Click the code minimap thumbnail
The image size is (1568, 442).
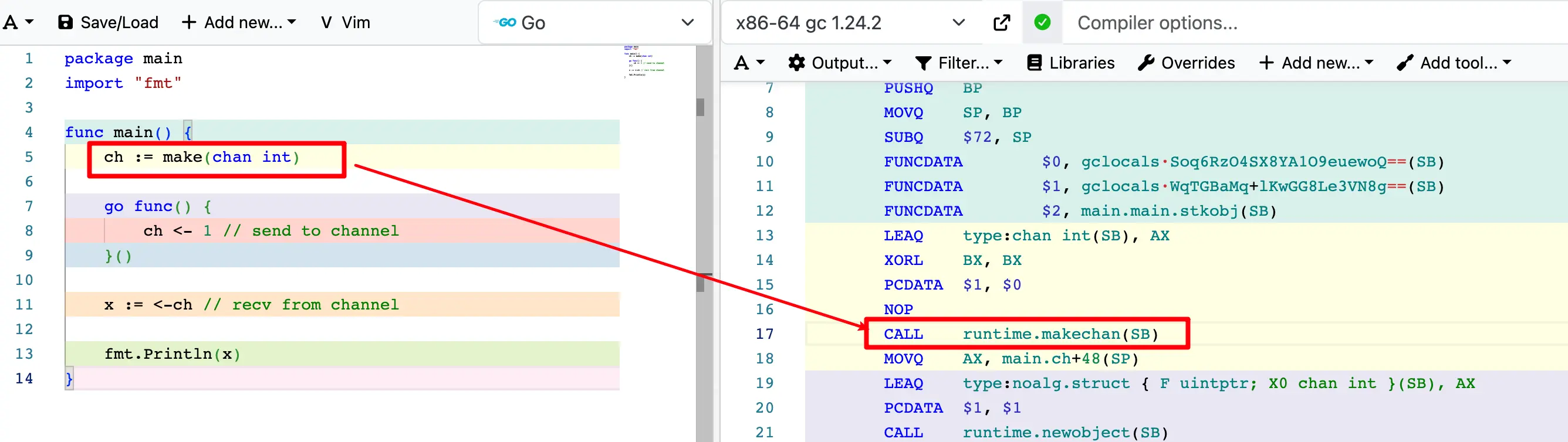[643, 61]
